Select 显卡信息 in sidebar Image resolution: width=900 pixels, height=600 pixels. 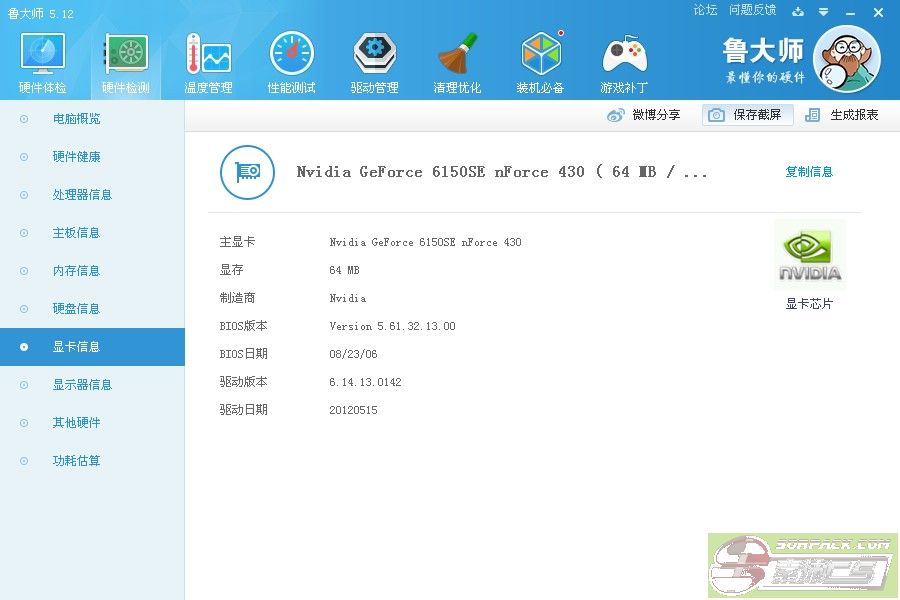coord(92,347)
